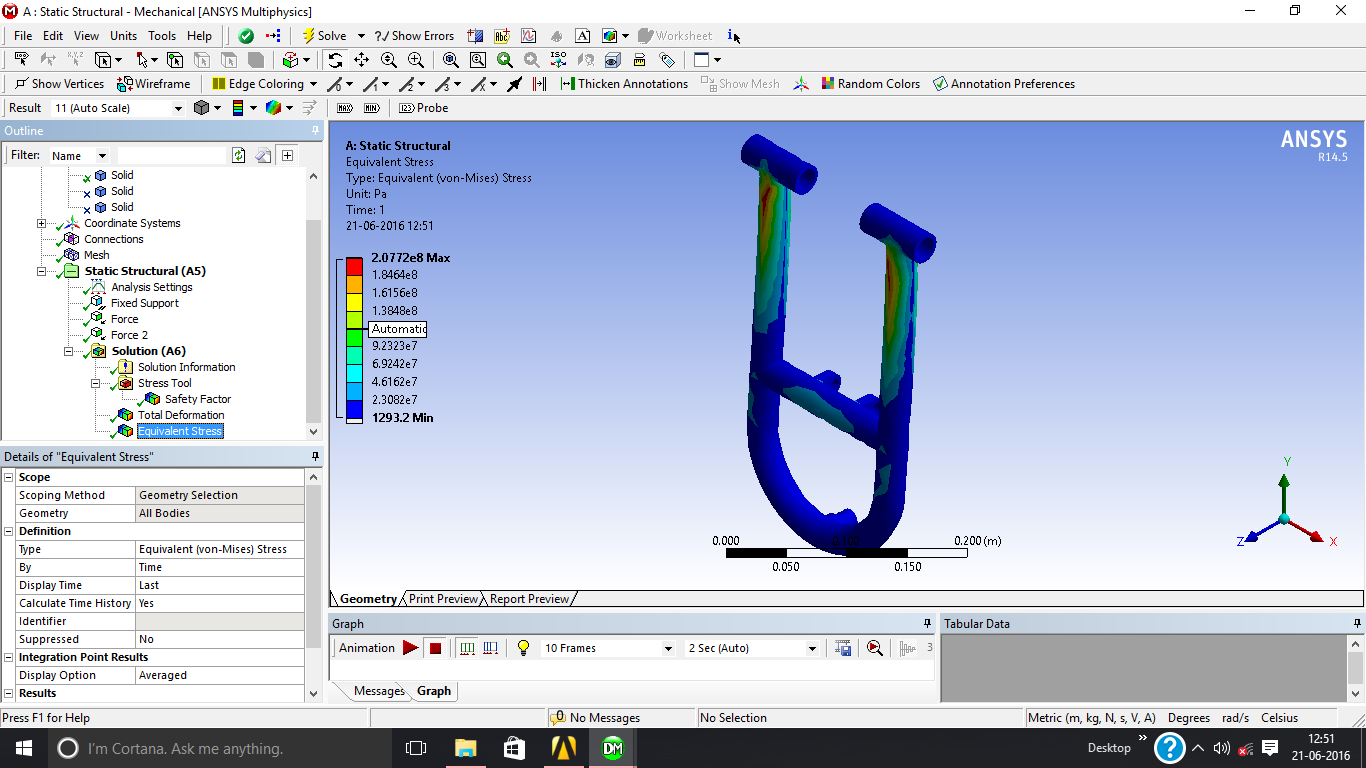Pin the Outline panel
The width and height of the screenshot is (1366, 768).
pyautogui.click(x=315, y=131)
